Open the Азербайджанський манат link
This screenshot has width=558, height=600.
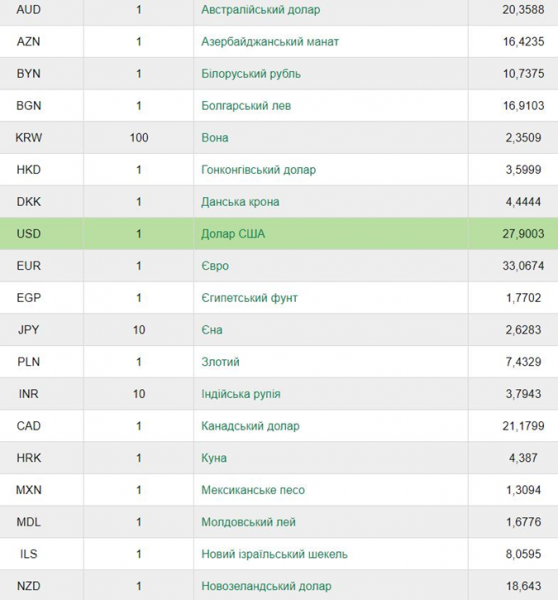tap(270, 41)
